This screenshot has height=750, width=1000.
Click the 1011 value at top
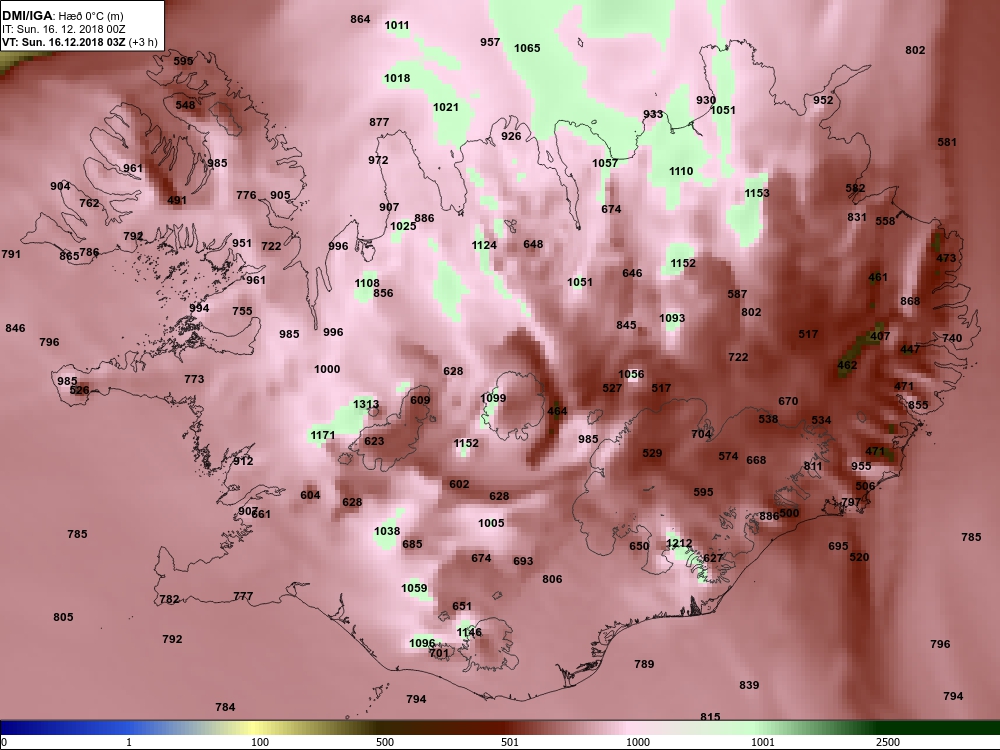[397, 25]
